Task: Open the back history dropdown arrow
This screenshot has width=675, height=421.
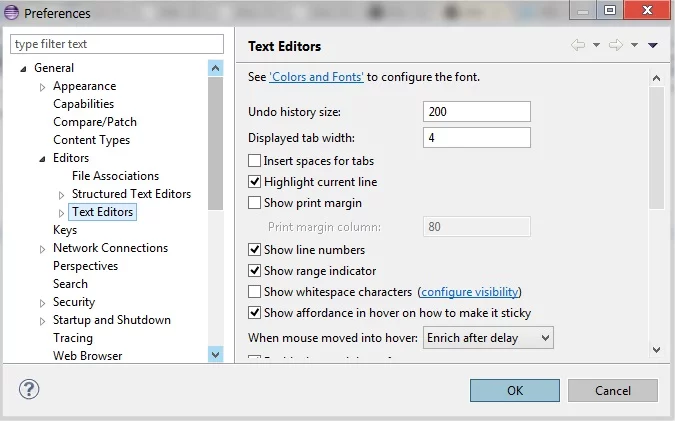Action: (x=596, y=45)
